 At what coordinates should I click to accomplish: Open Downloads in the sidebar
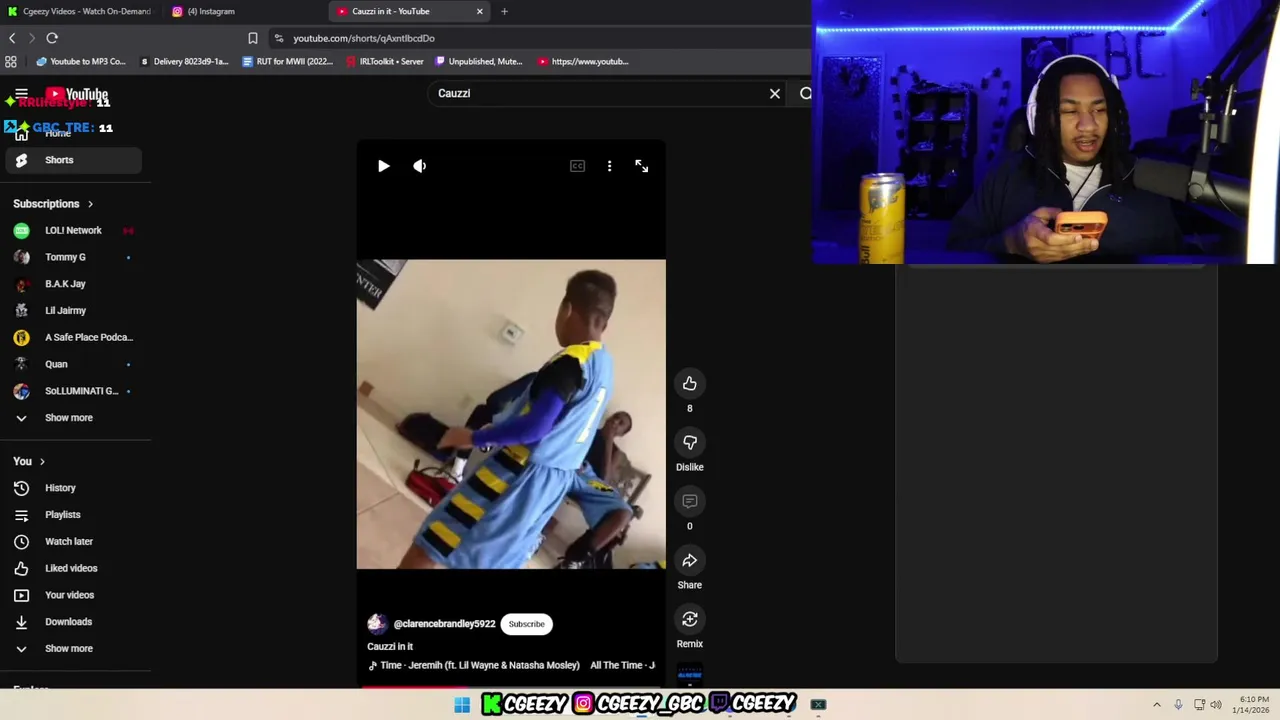pyautogui.click(x=73, y=622)
